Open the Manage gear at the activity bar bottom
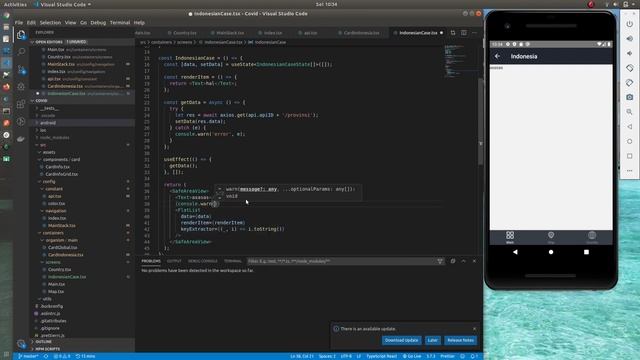The height and width of the screenshot is (360, 640). point(21,344)
